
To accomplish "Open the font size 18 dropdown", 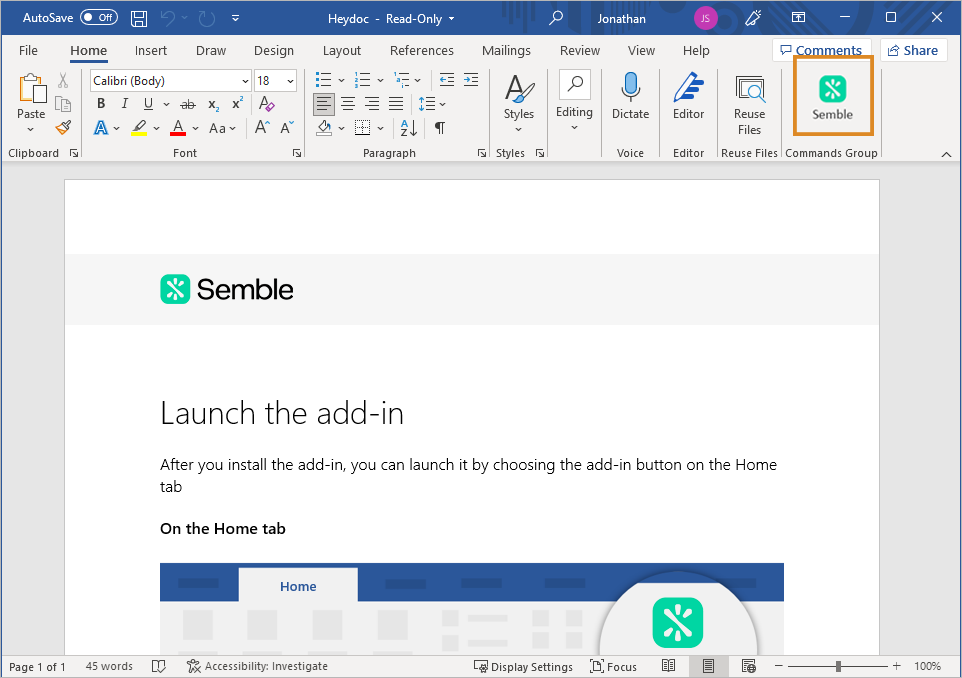I will [x=290, y=81].
